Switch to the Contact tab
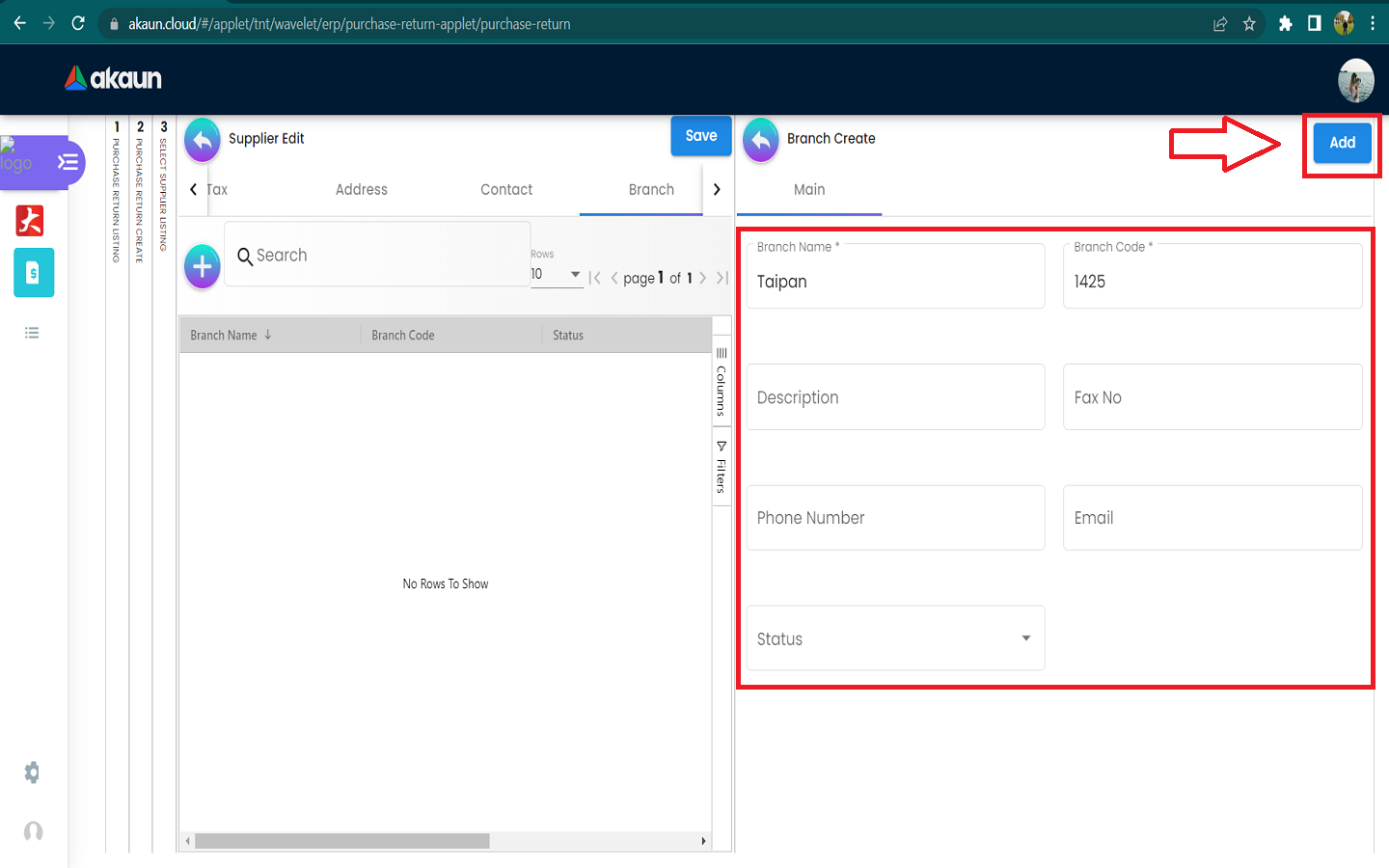 tap(506, 190)
